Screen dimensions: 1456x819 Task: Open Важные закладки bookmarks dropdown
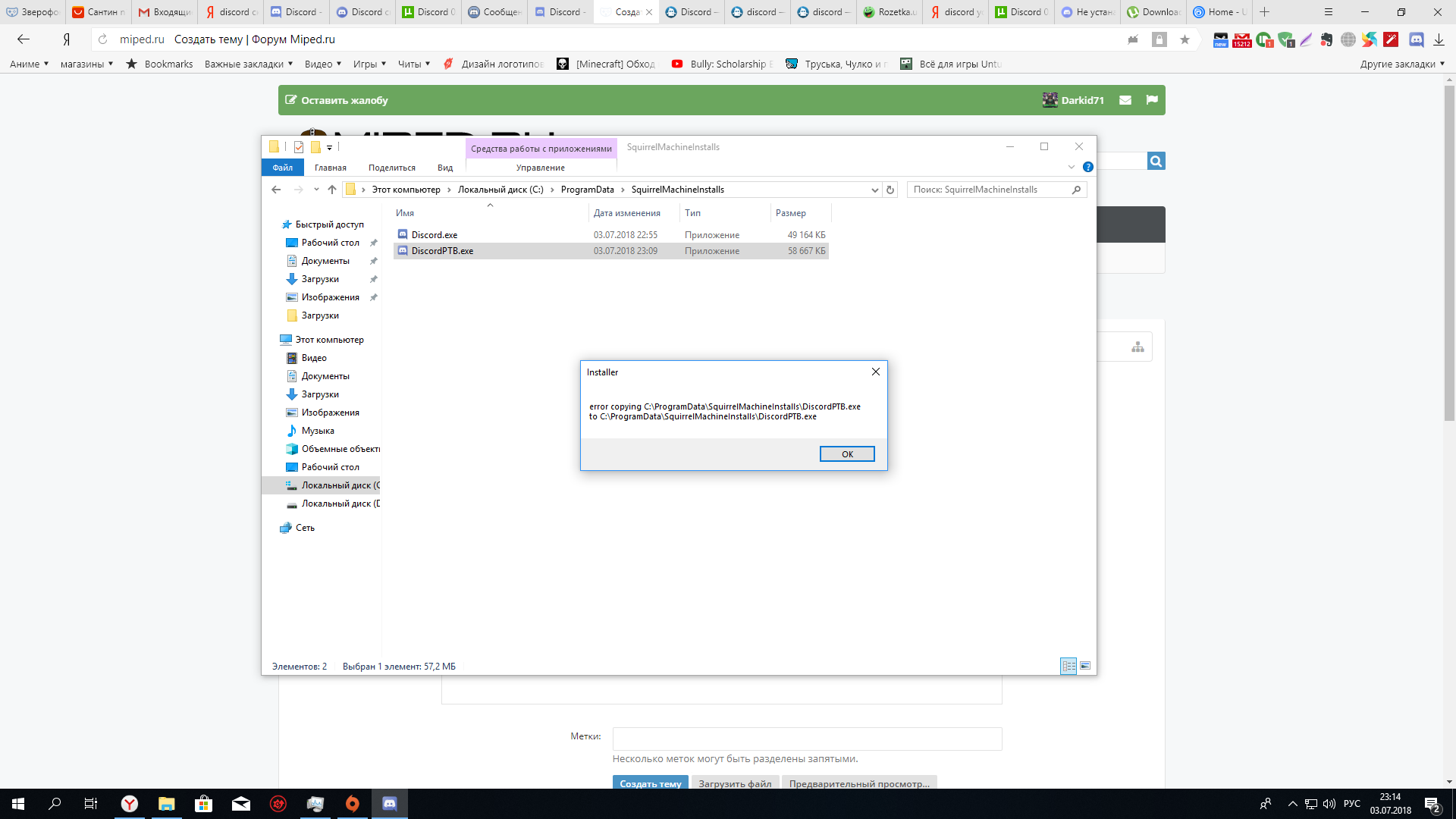[x=249, y=64]
